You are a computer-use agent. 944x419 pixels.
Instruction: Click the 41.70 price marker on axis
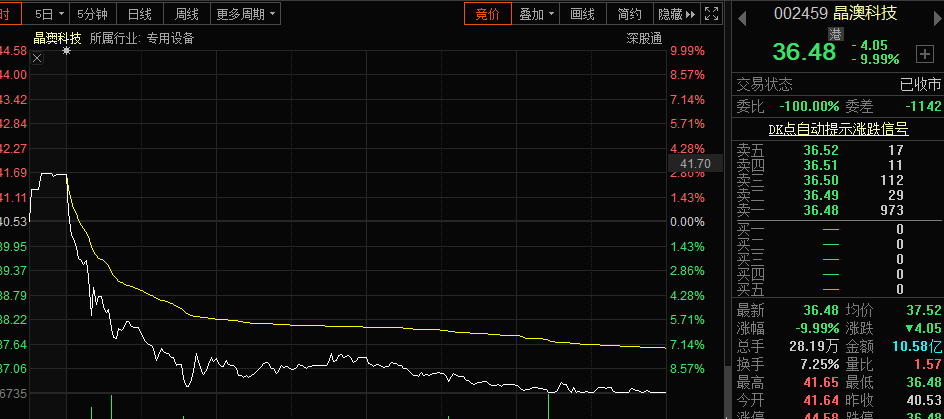tap(694, 163)
